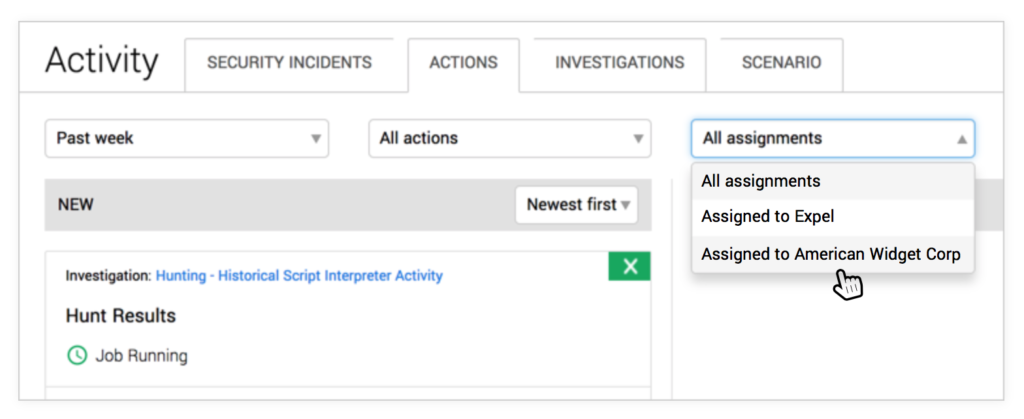Click the NEW column header

(76, 205)
